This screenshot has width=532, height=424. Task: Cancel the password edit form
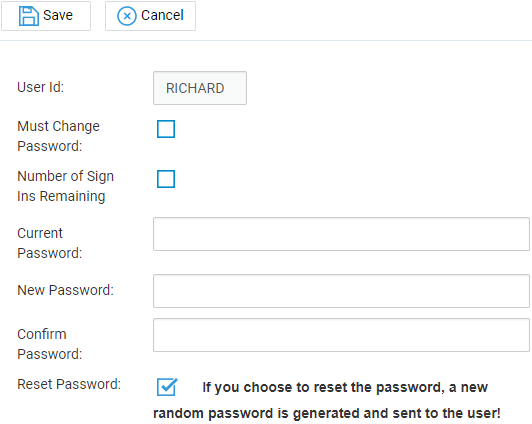150,16
